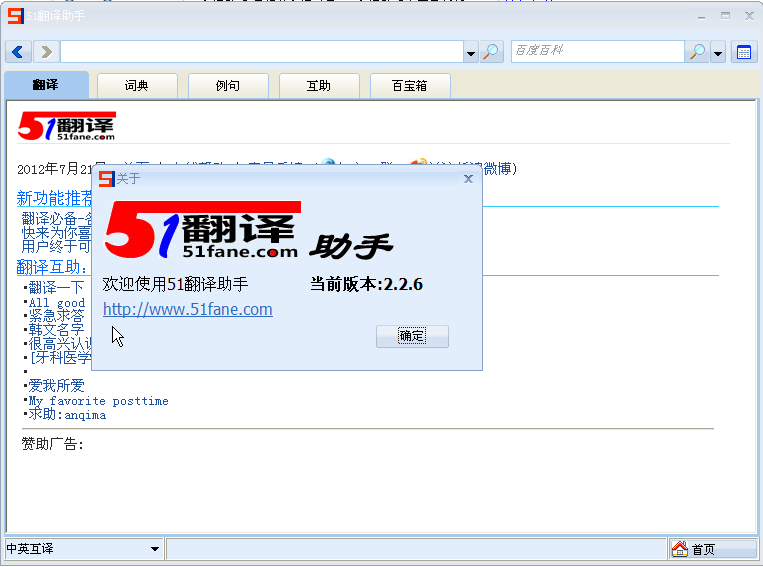The width and height of the screenshot is (763, 567).
Task: Open the main input history dropdown arrow
Action: pos(471,53)
